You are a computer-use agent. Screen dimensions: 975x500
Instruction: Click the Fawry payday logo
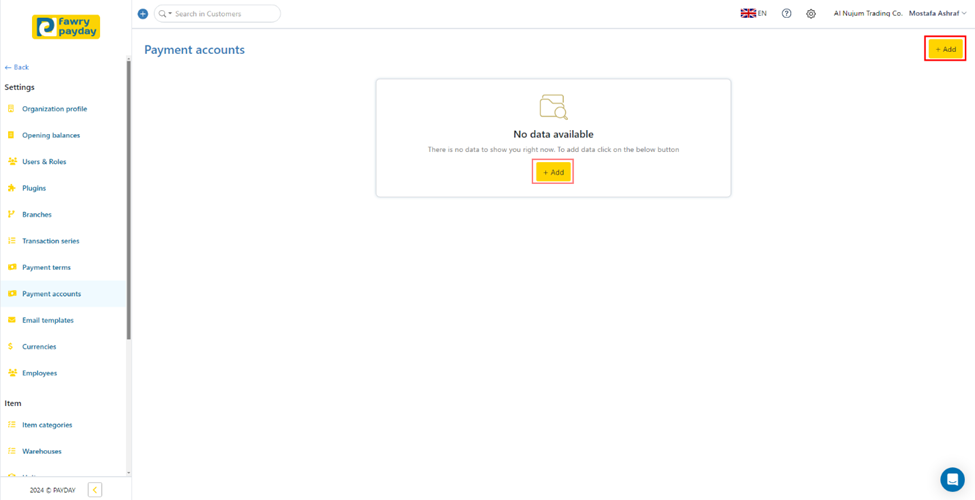66,27
